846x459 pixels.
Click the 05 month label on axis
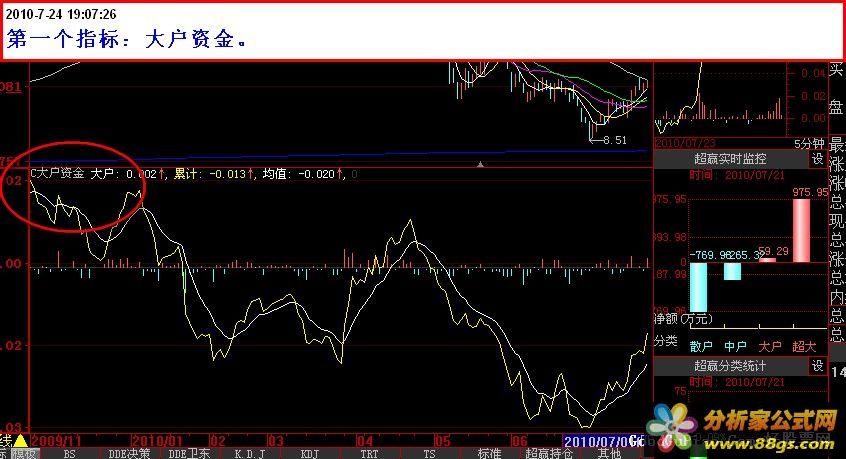coord(442,441)
